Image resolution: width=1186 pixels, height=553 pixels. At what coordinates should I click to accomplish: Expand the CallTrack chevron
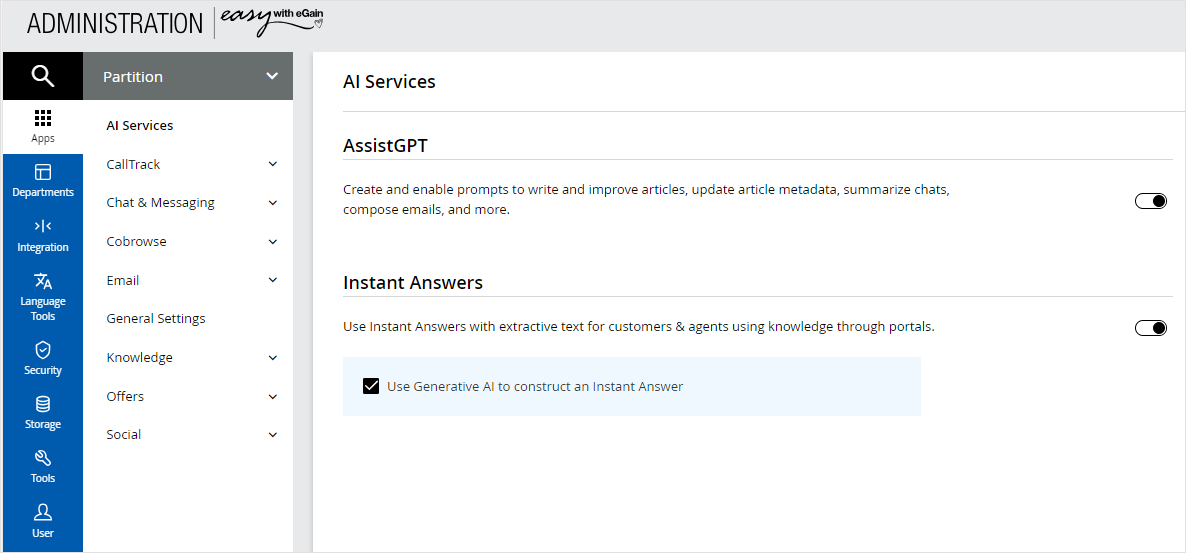(x=273, y=164)
